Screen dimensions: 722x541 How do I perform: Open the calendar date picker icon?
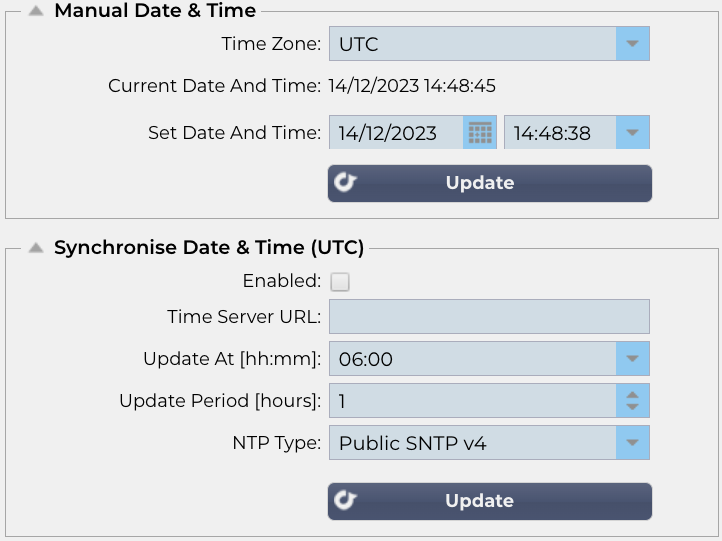[481, 132]
